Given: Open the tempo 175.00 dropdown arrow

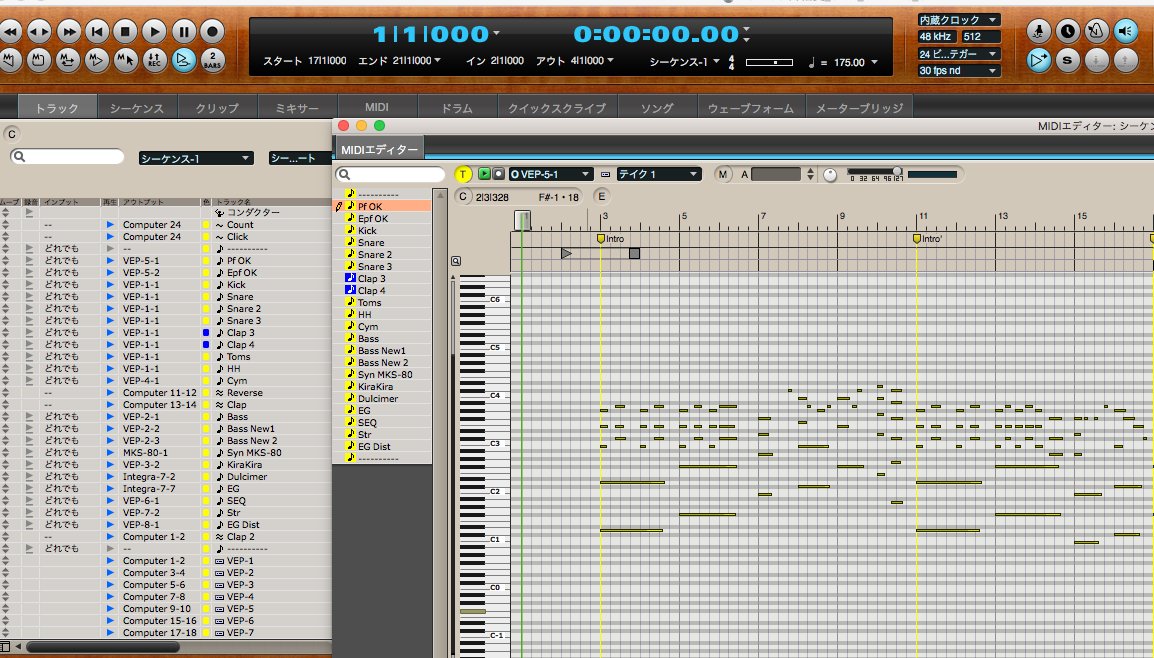Looking at the screenshot, I should [874, 63].
